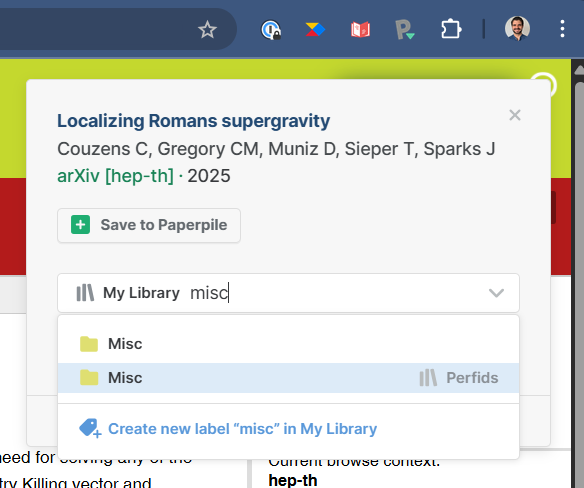Screen dimensions: 584x488
Task: Close the Paperpile popup
Action: coord(515,115)
